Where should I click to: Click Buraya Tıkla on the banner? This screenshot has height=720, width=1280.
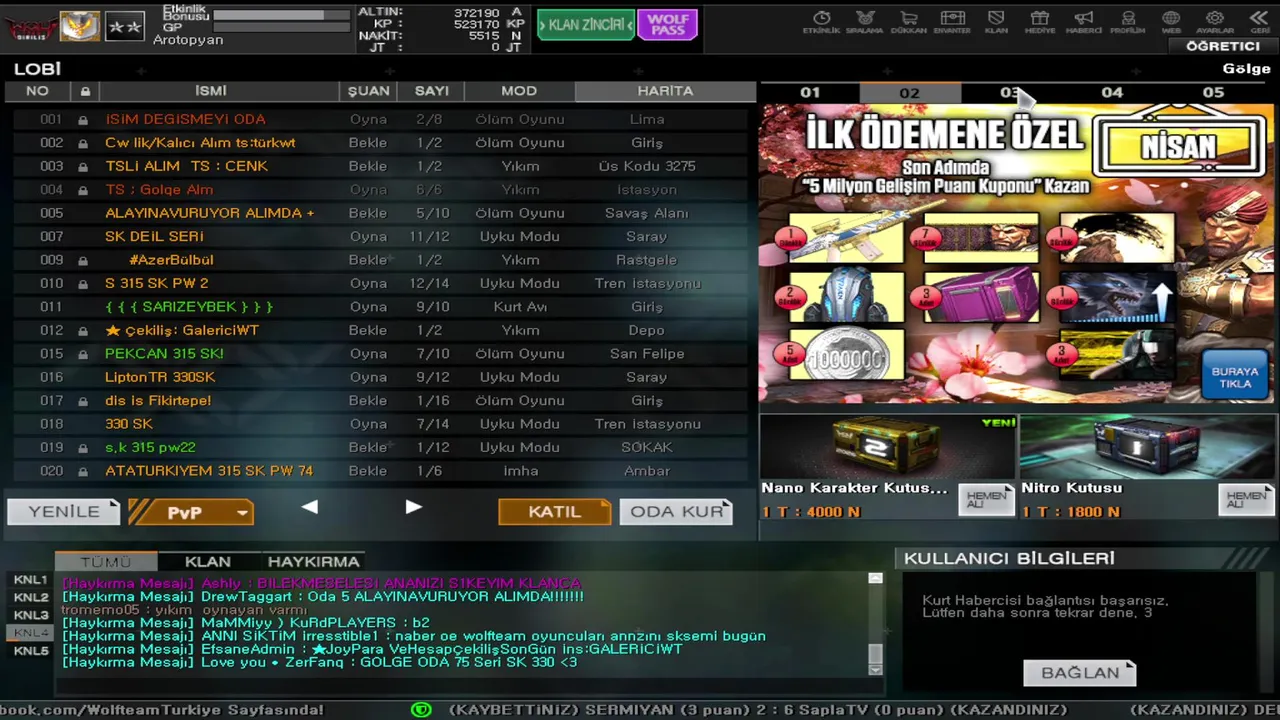point(1235,377)
